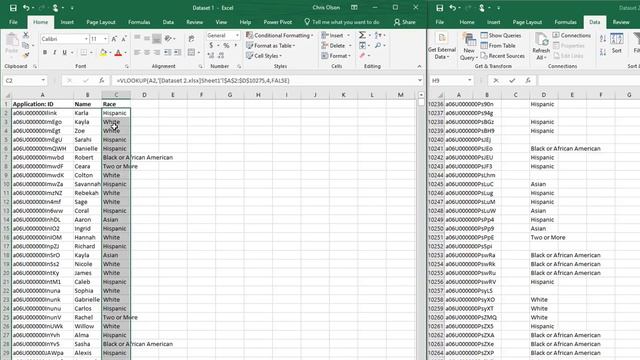Open Review tab in Dataset 2 window

[x=621, y=22]
